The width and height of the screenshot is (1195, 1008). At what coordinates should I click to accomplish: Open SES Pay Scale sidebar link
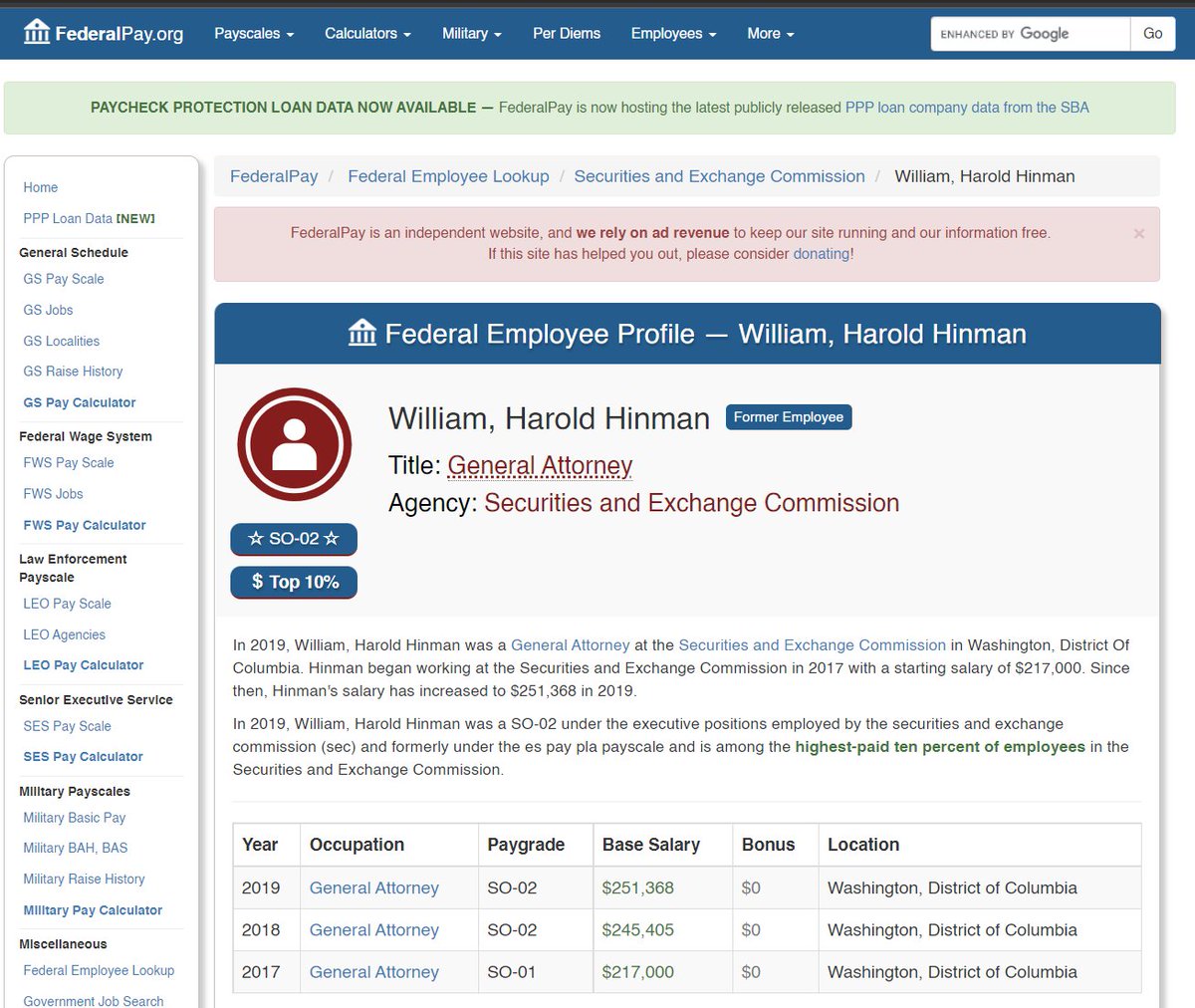67,726
